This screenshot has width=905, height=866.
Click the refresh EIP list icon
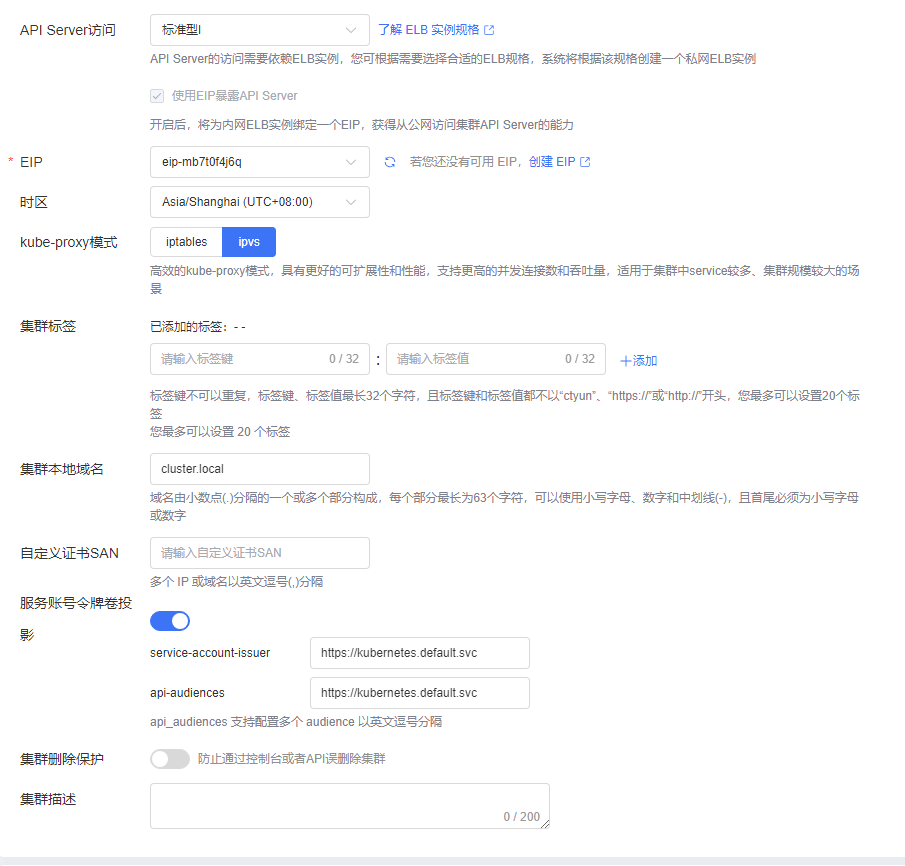[x=390, y=162]
